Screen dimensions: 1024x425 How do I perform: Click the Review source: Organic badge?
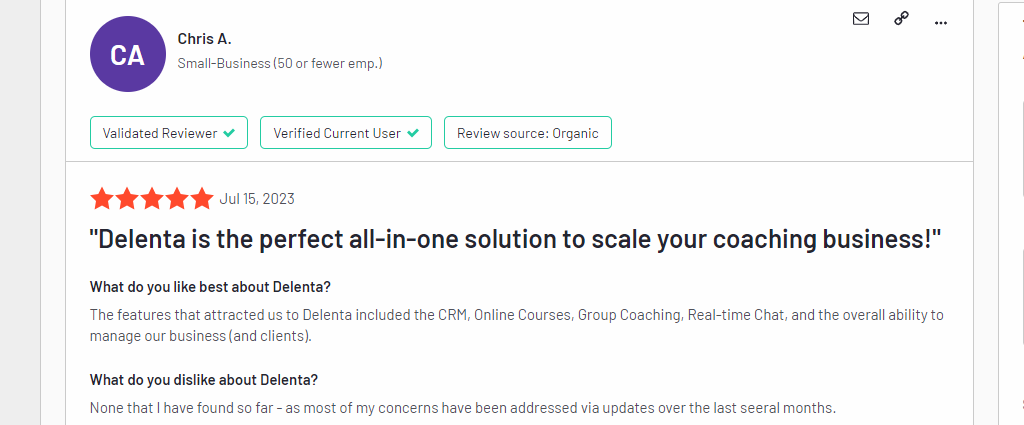click(x=527, y=133)
